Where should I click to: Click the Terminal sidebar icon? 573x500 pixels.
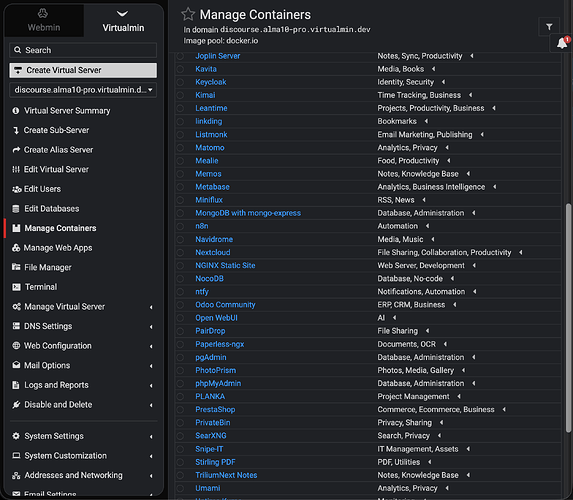click(16, 287)
